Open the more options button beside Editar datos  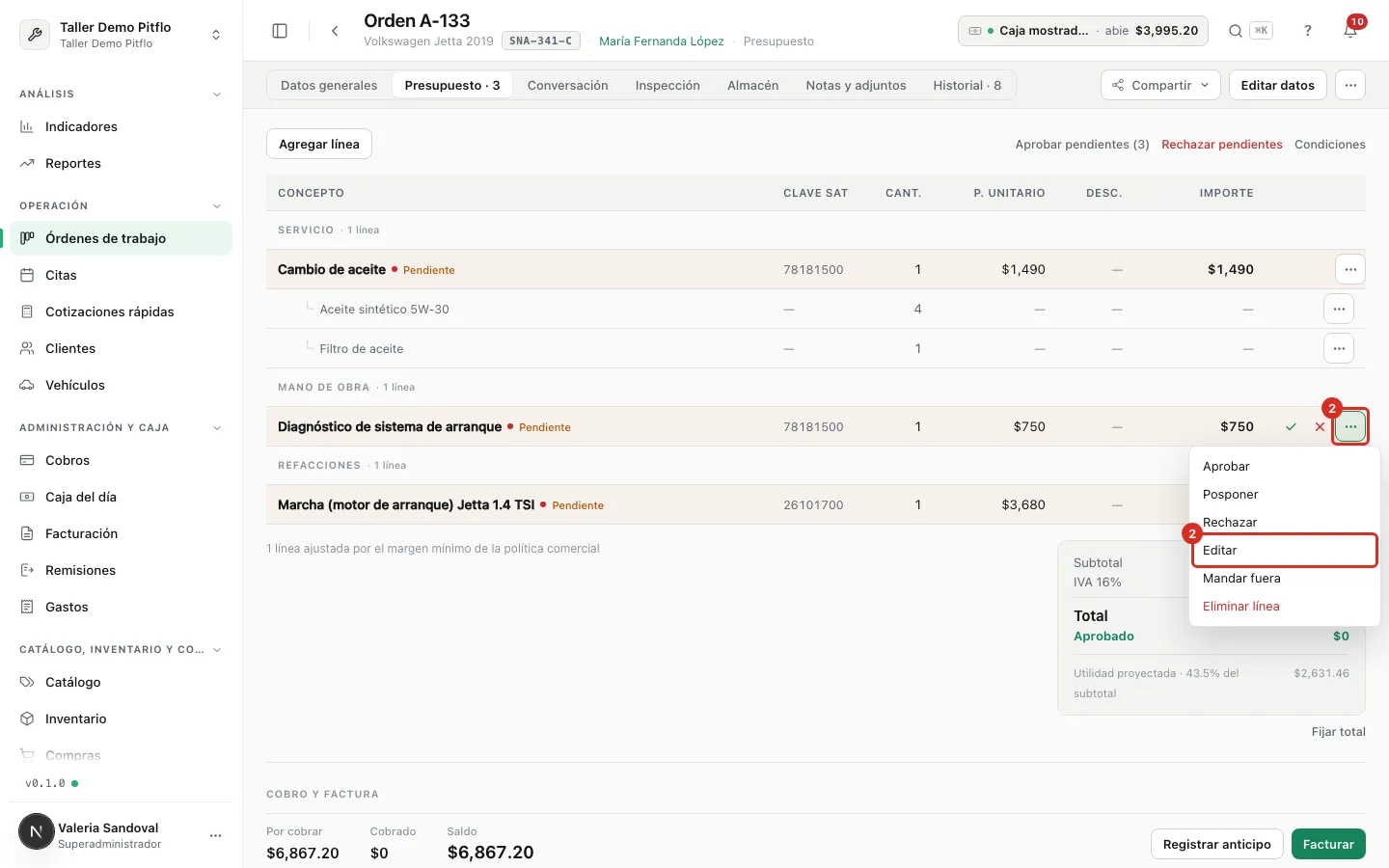click(x=1350, y=85)
